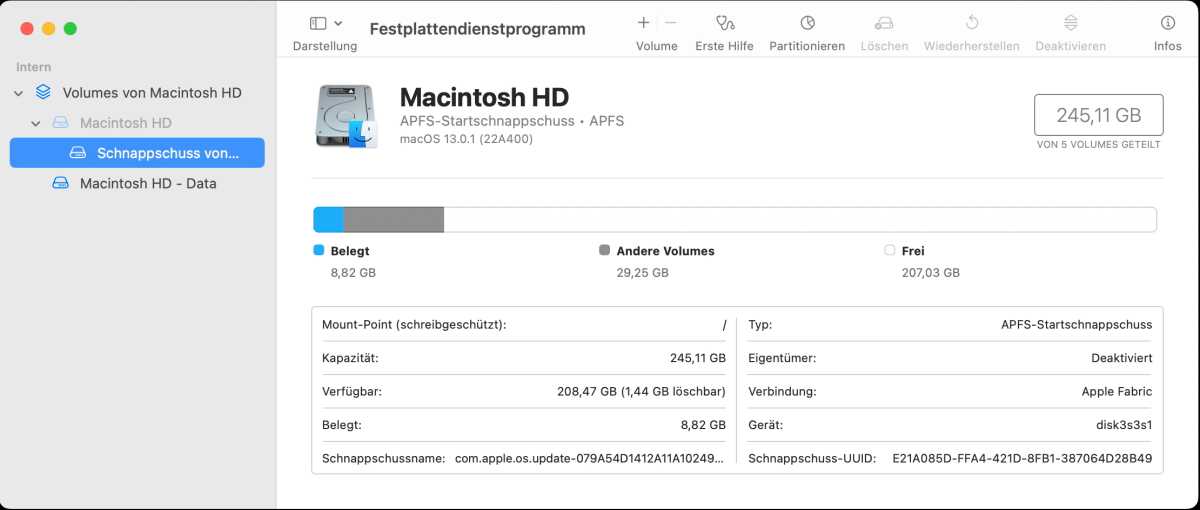1200x510 pixels.
Task: Click the APFS-Startschnappschuss • APFS subtitle
Action: pyautogui.click(x=512, y=121)
